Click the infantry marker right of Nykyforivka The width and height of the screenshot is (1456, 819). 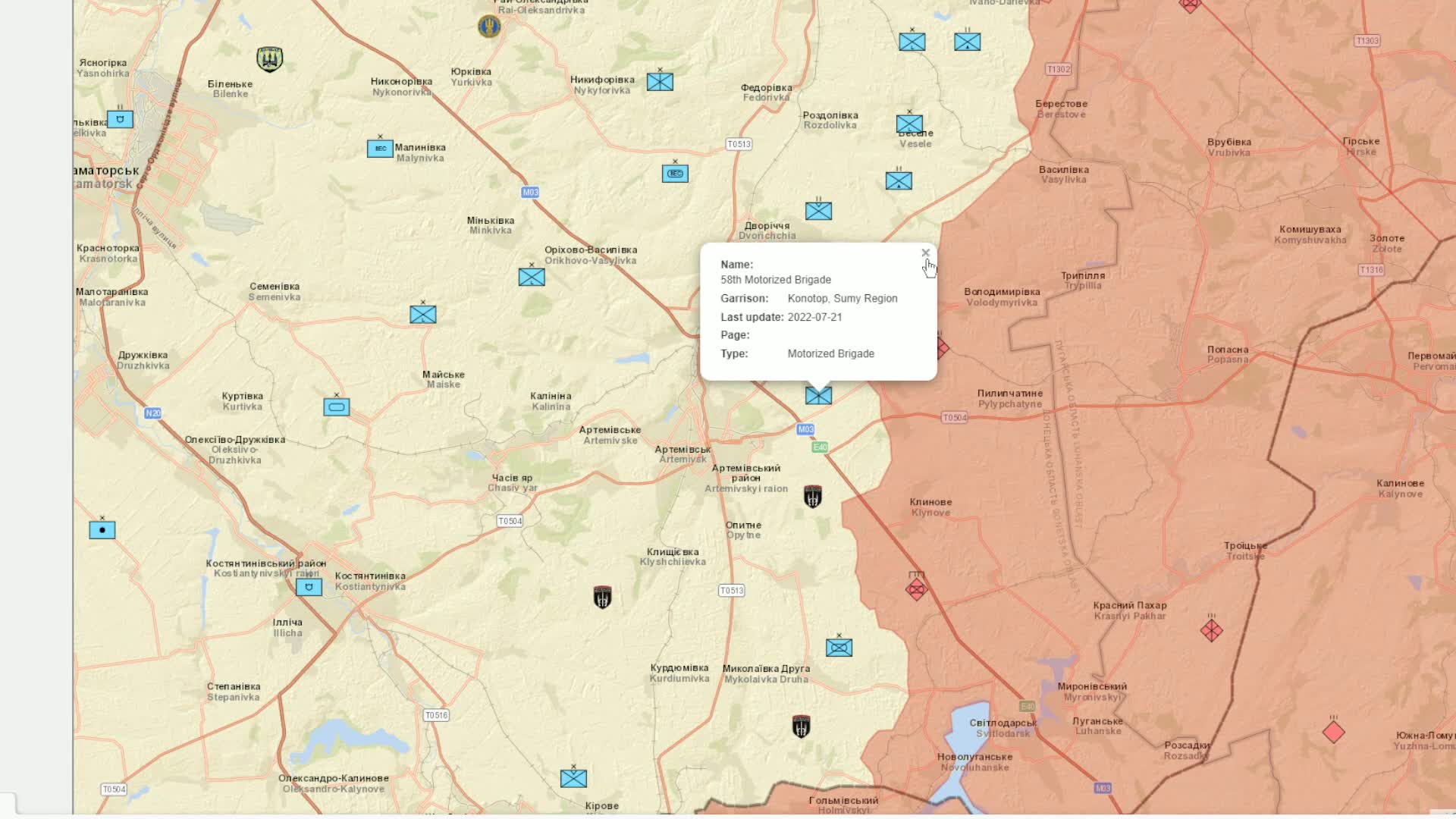pos(660,80)
